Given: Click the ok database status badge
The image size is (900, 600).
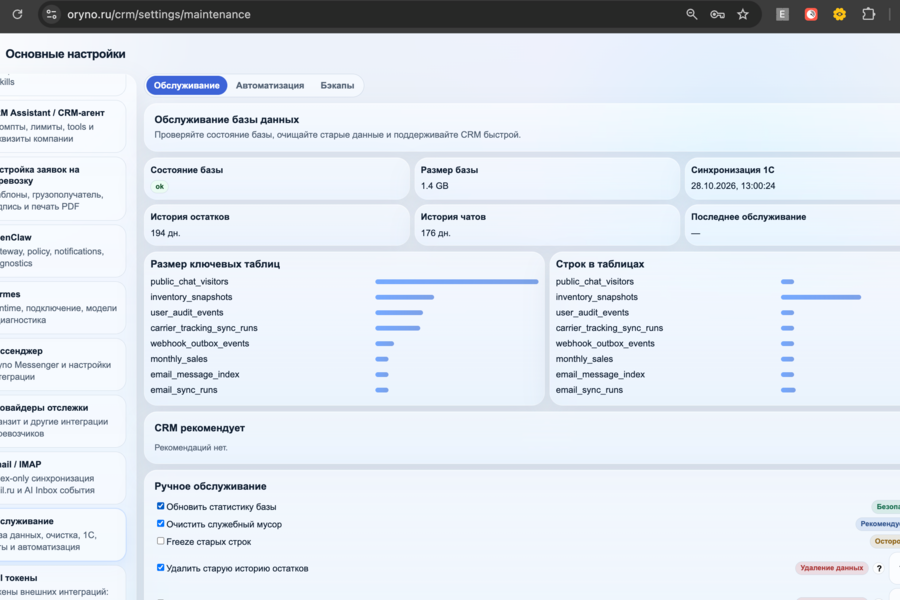Looking at the screenshot, I should 160,186.
